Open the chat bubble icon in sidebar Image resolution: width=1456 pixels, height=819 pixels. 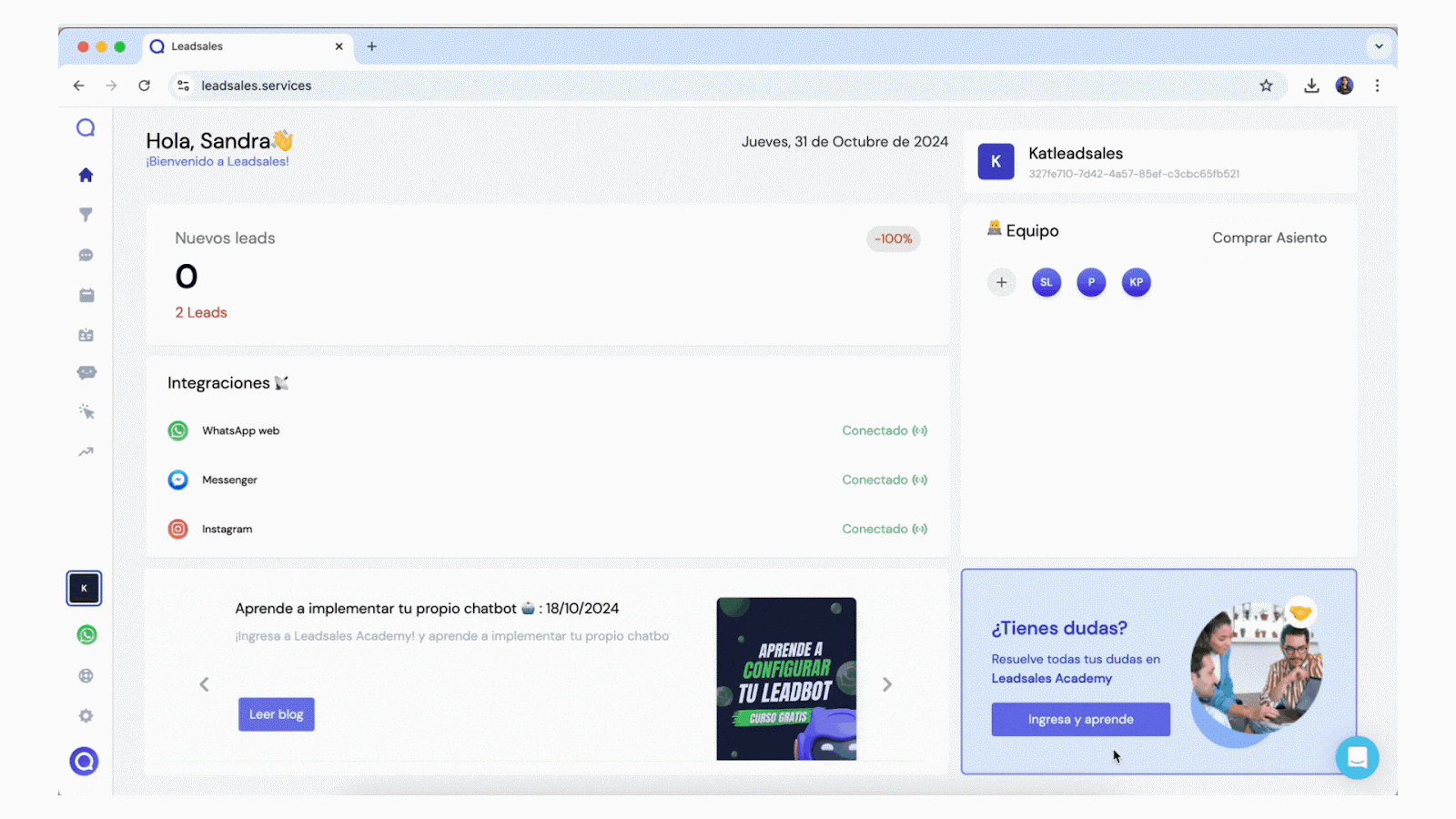[86, 256]
